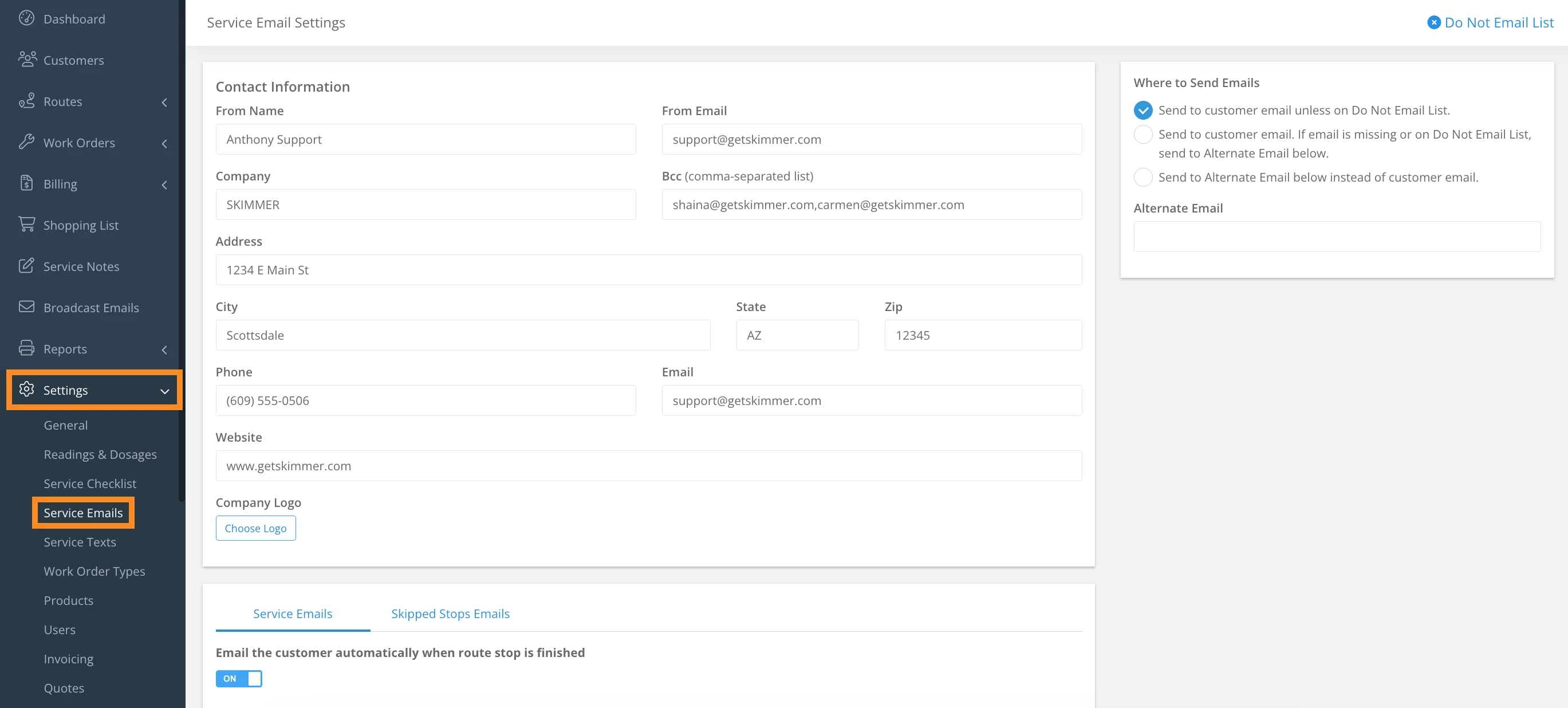
Task: Click the Alternate Email input field
Action: click(x=1336, y=237)
